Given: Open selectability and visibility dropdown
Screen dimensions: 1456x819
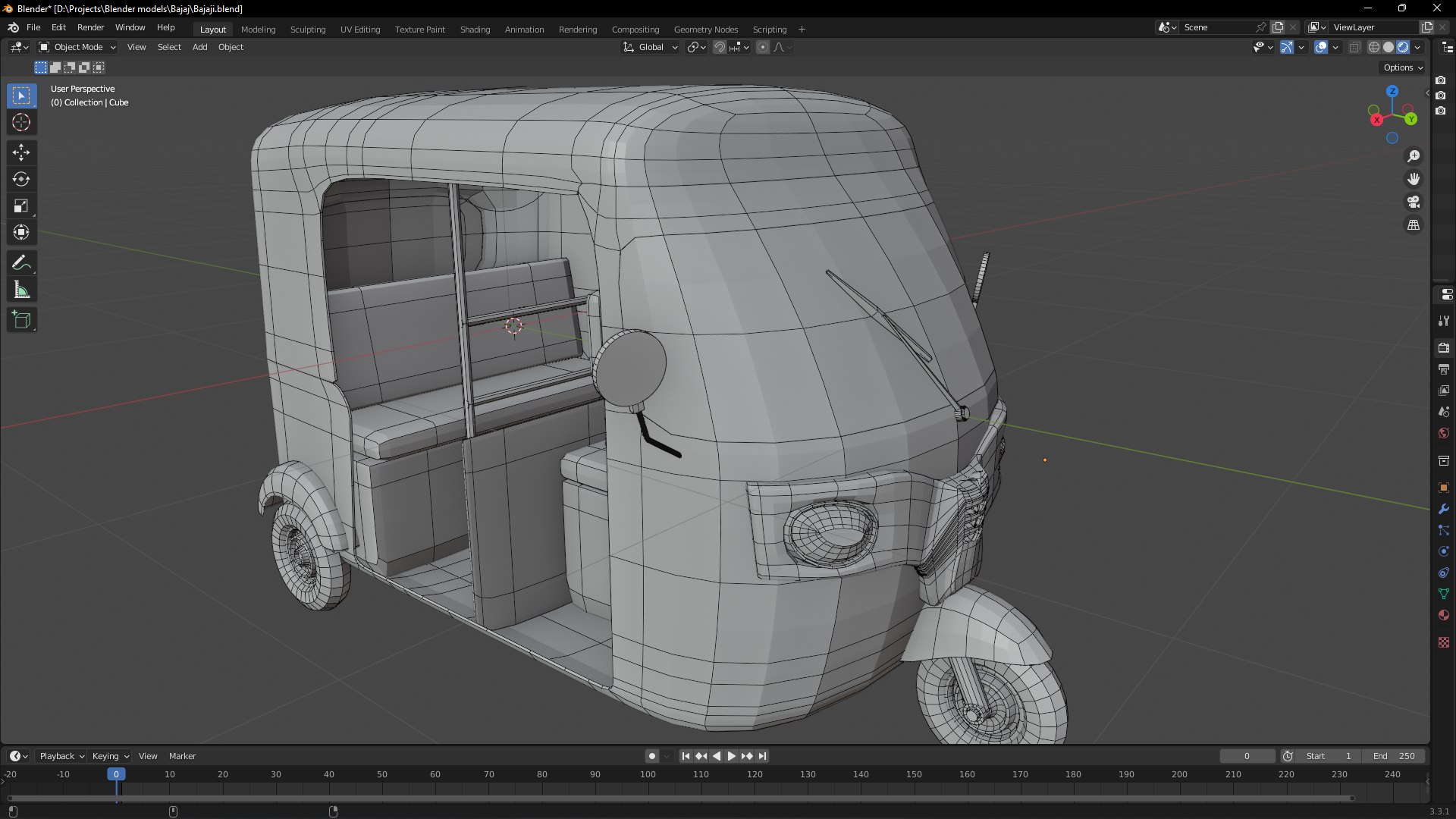Looking at the screenshot, I should pos(1263,47).
